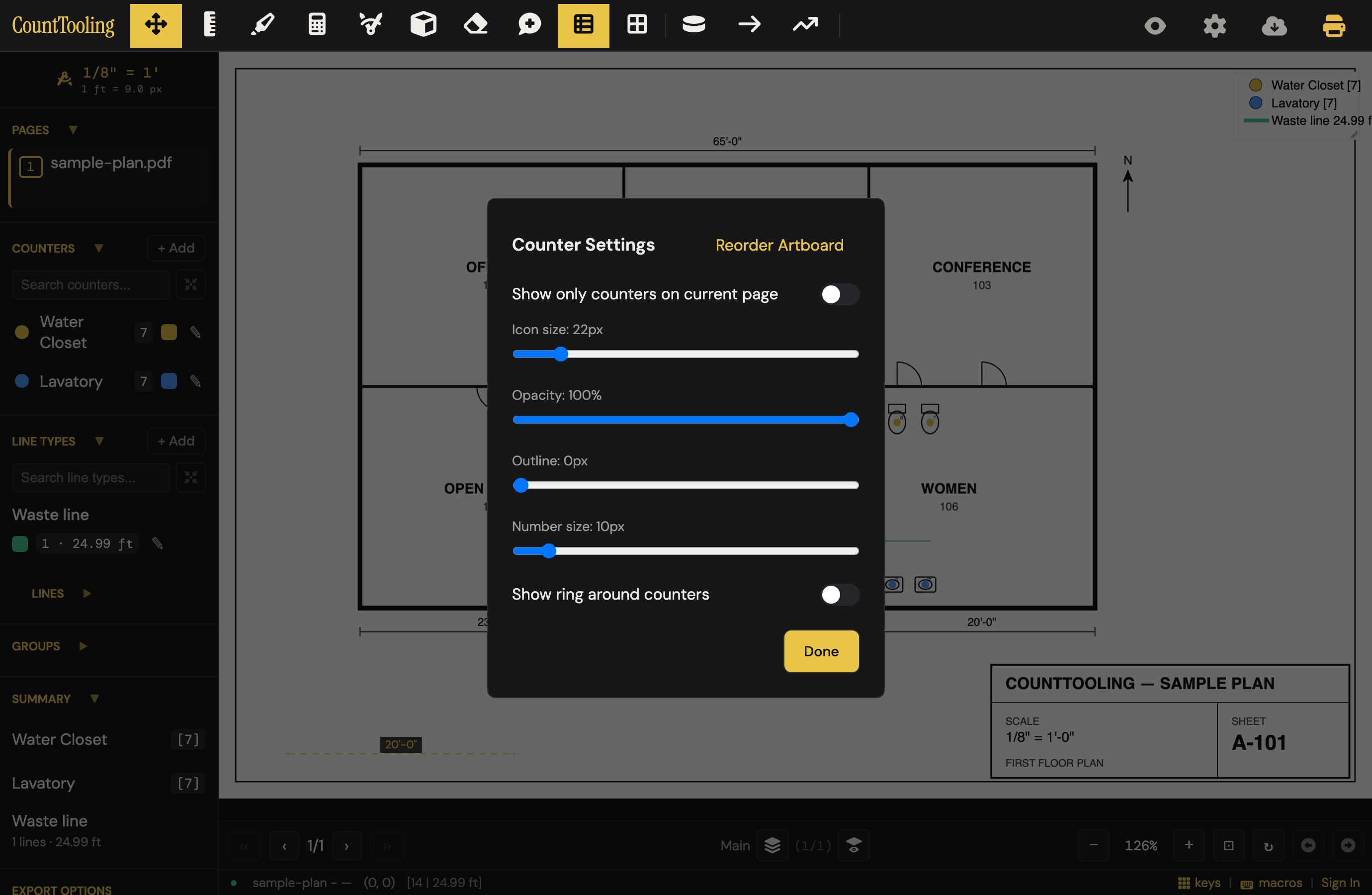Click the highlighted list view tool
Viewport: 1372px width, 895px height.
pos(583,25)
